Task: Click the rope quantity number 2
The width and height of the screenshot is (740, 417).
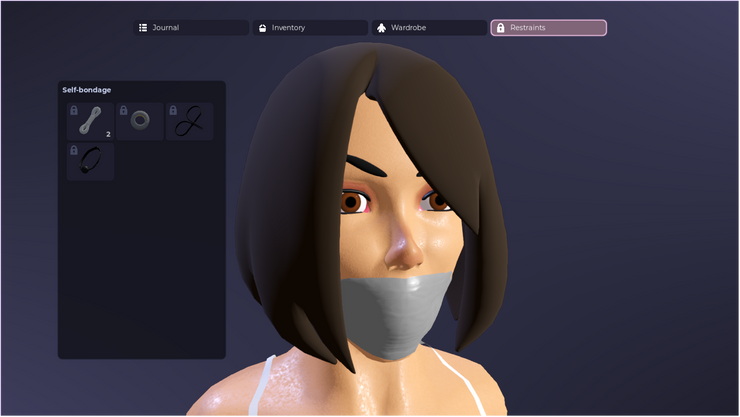Action: (x=108, y=134)
